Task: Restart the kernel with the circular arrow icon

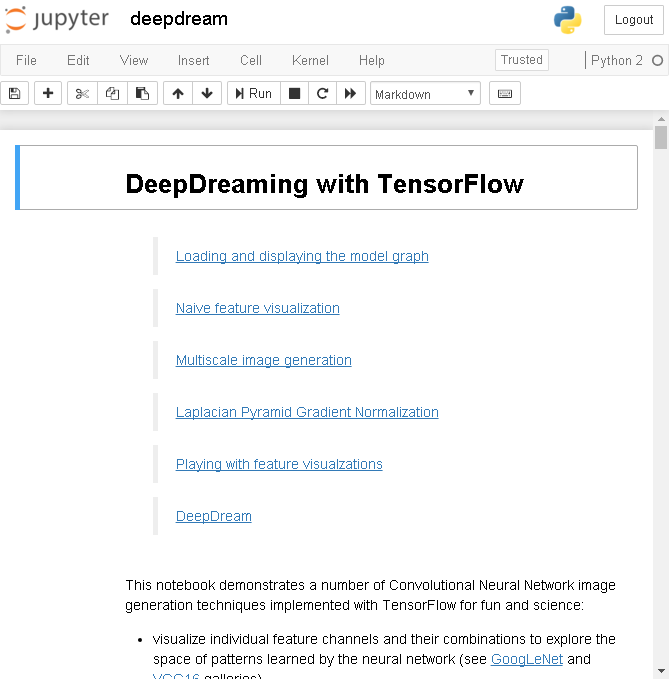Action: tap(322, 93)
